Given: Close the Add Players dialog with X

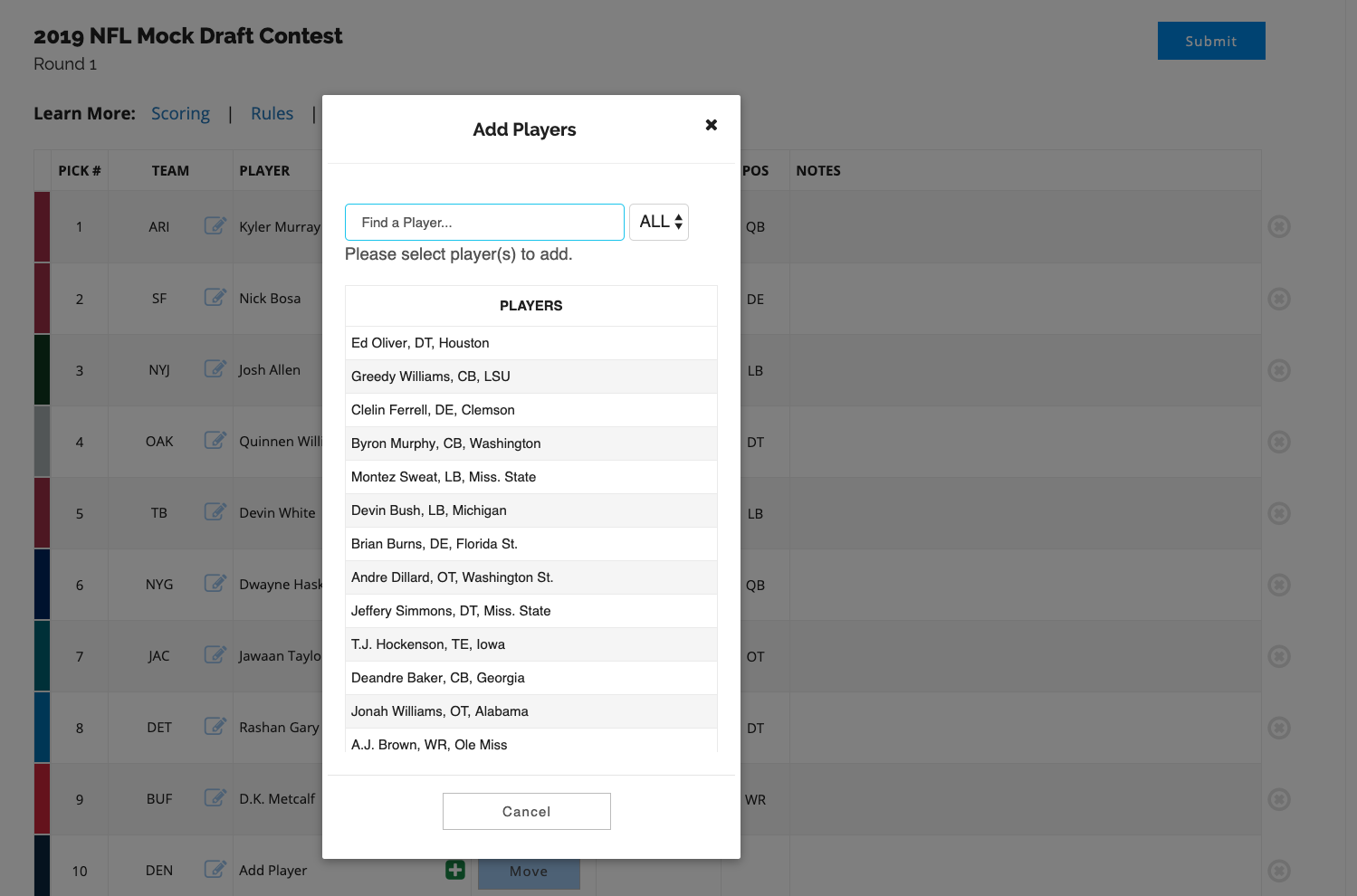Looking at the screenshot, I should pyautogui.click(x=712, y=125).
